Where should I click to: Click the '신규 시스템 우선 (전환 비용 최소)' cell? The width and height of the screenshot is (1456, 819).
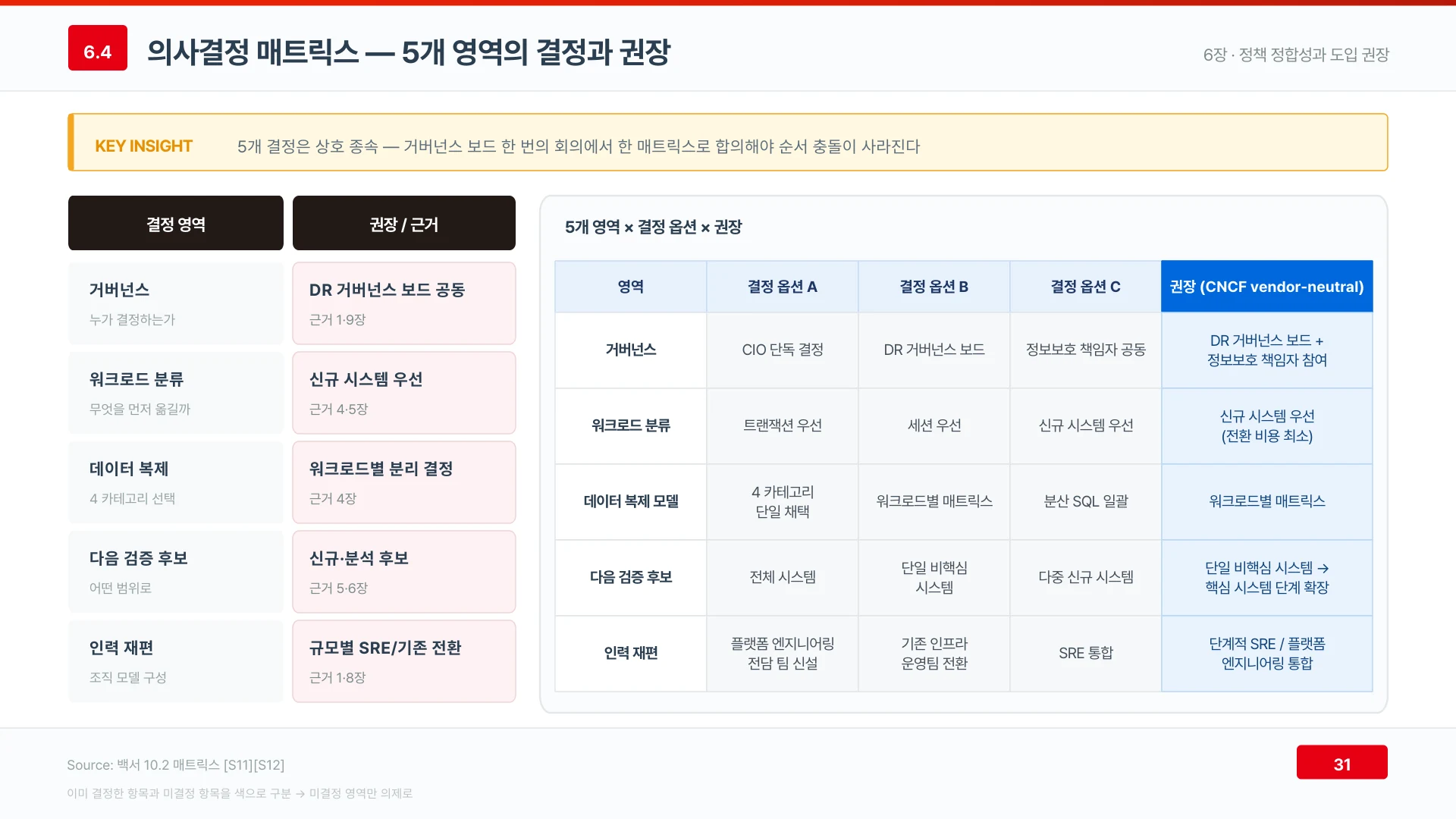pyautogui.click(x=1267, y=426)
